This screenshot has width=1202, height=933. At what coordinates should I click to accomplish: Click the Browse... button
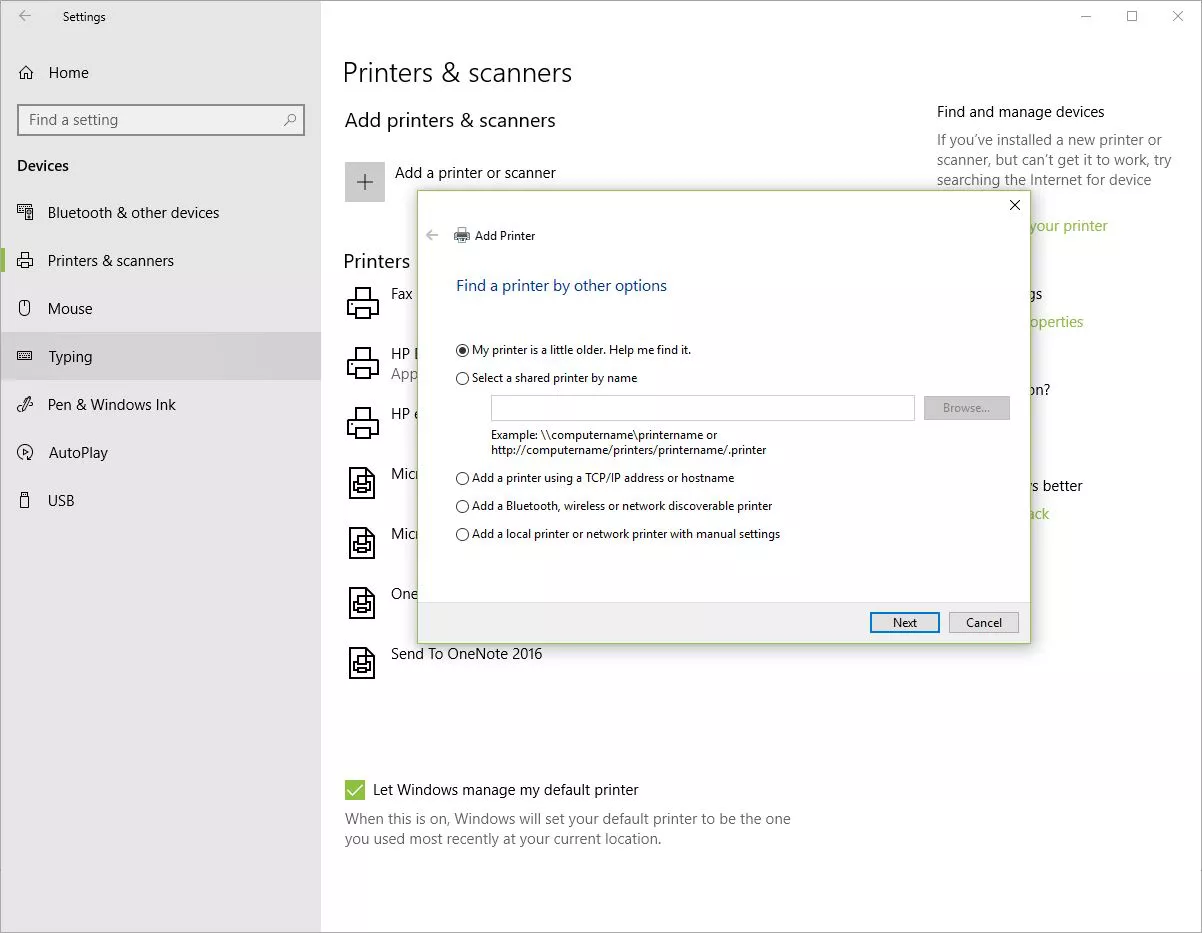click(966, 408)
